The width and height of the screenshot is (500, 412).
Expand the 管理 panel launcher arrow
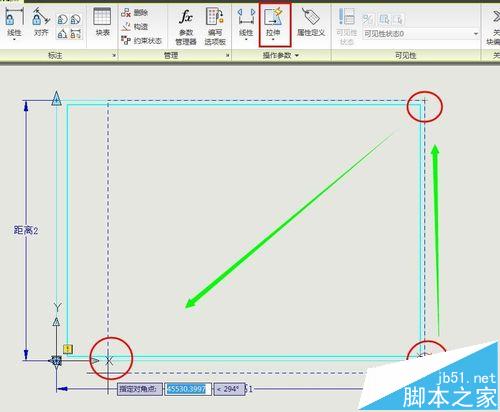coord(228,55)
